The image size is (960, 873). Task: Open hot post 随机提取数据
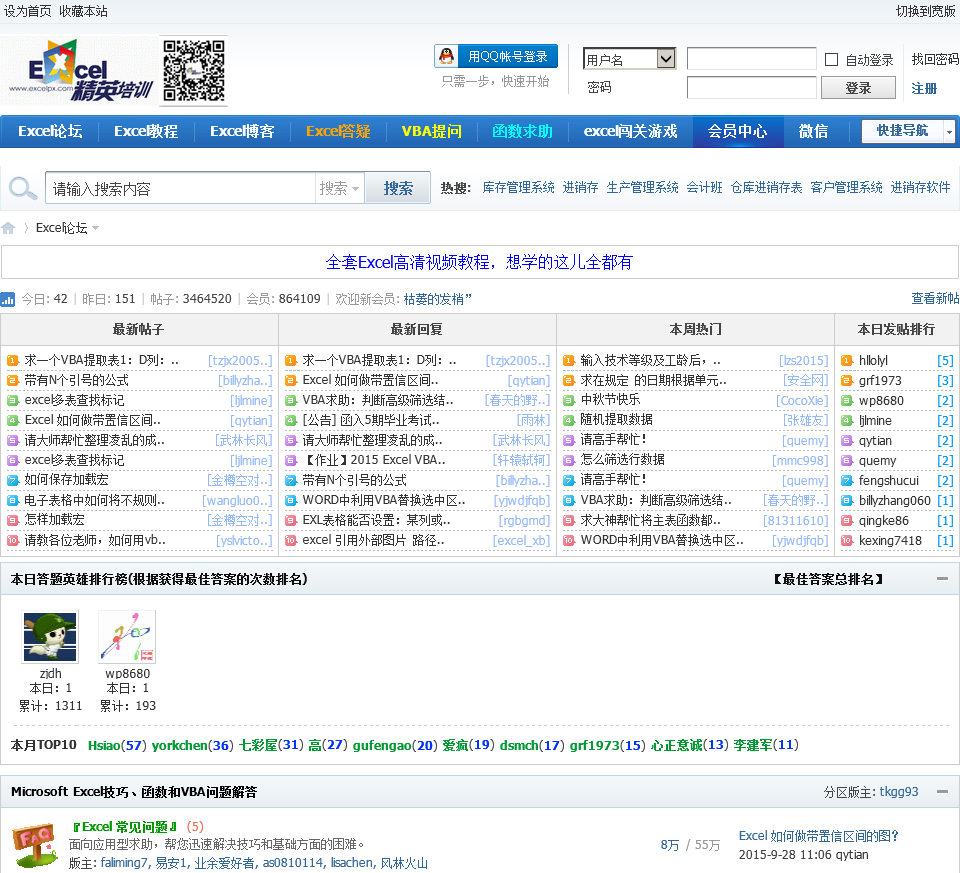(616, 420)
